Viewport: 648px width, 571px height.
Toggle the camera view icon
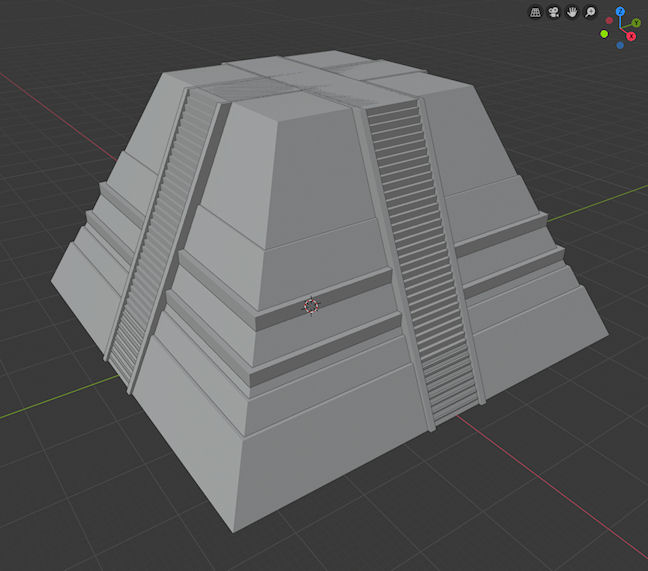coord(553,13)
